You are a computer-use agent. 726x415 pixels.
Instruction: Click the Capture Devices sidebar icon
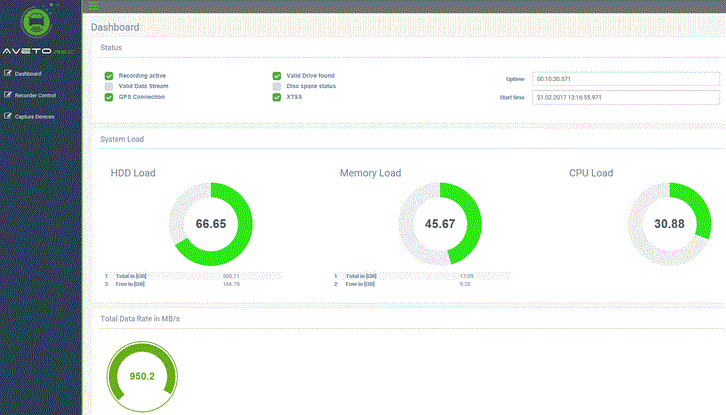click(8, 116)
